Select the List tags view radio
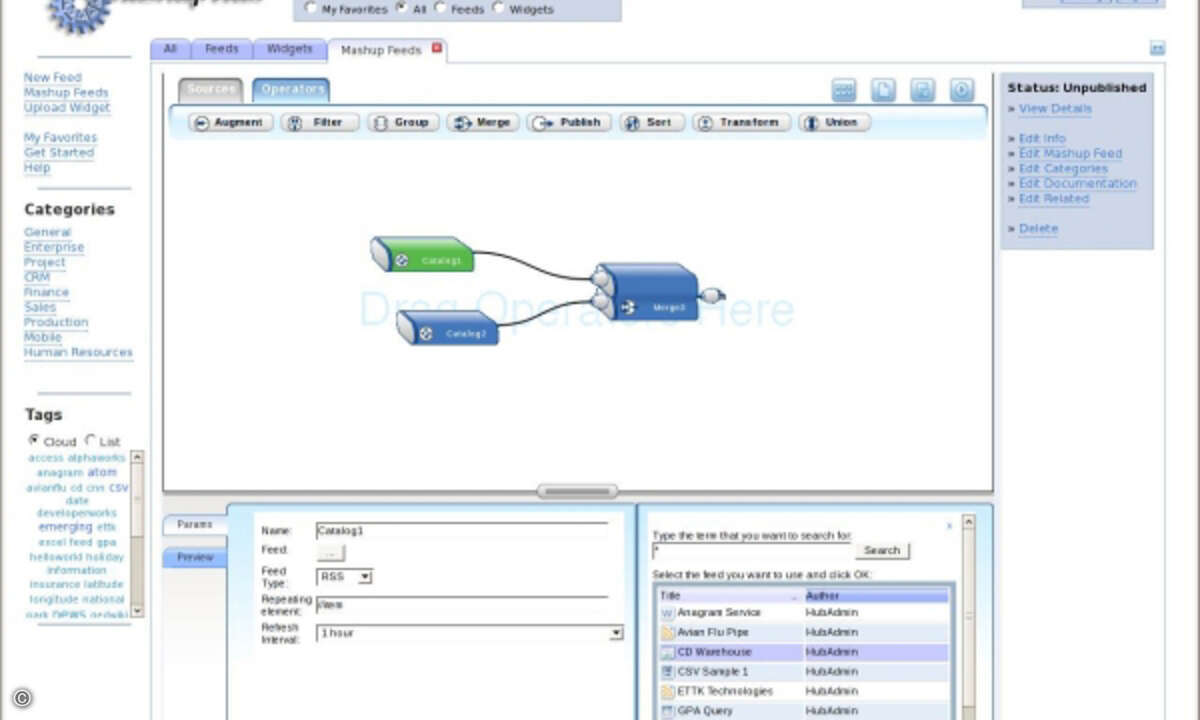This screenshot has width=1200, height=720. coord(90,440)
